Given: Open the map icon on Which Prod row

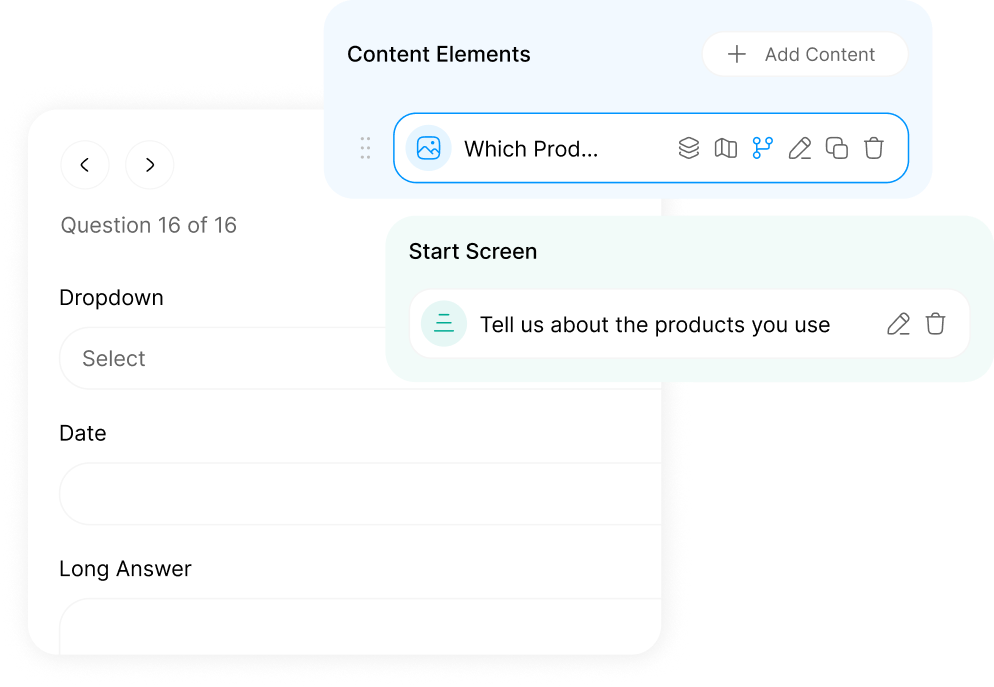Looking at the screenshot, I should [x=725, y=148].
